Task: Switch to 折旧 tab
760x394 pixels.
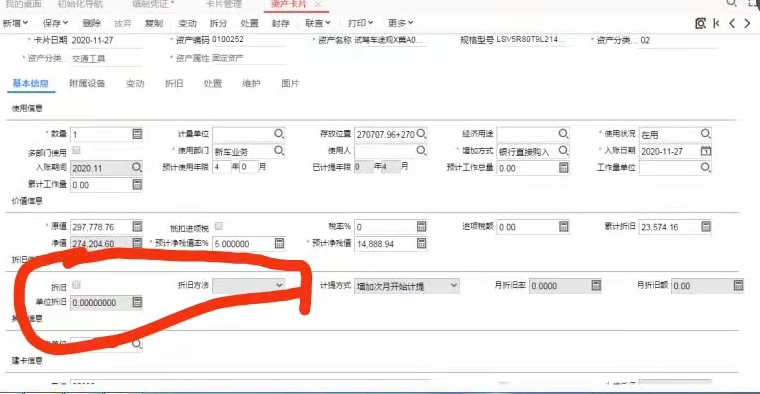Action: [x=174, y=83]
